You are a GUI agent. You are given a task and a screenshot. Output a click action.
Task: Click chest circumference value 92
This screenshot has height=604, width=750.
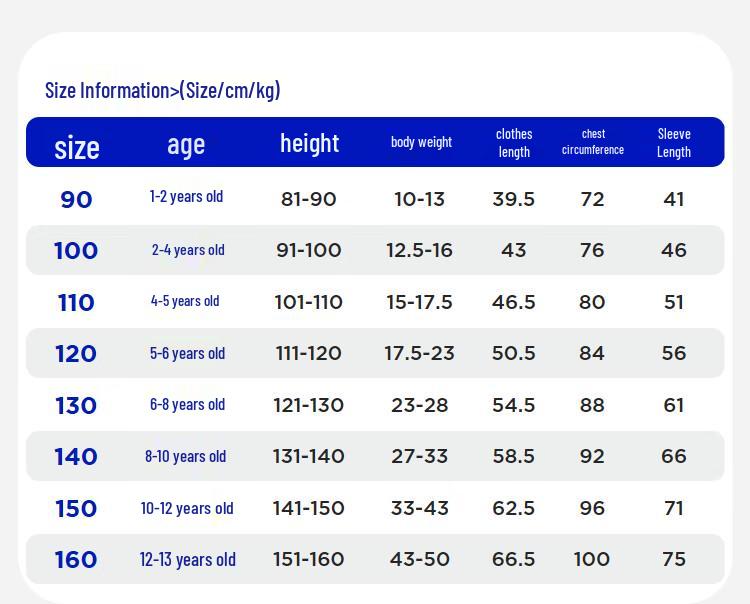click(x=592, y=456)
